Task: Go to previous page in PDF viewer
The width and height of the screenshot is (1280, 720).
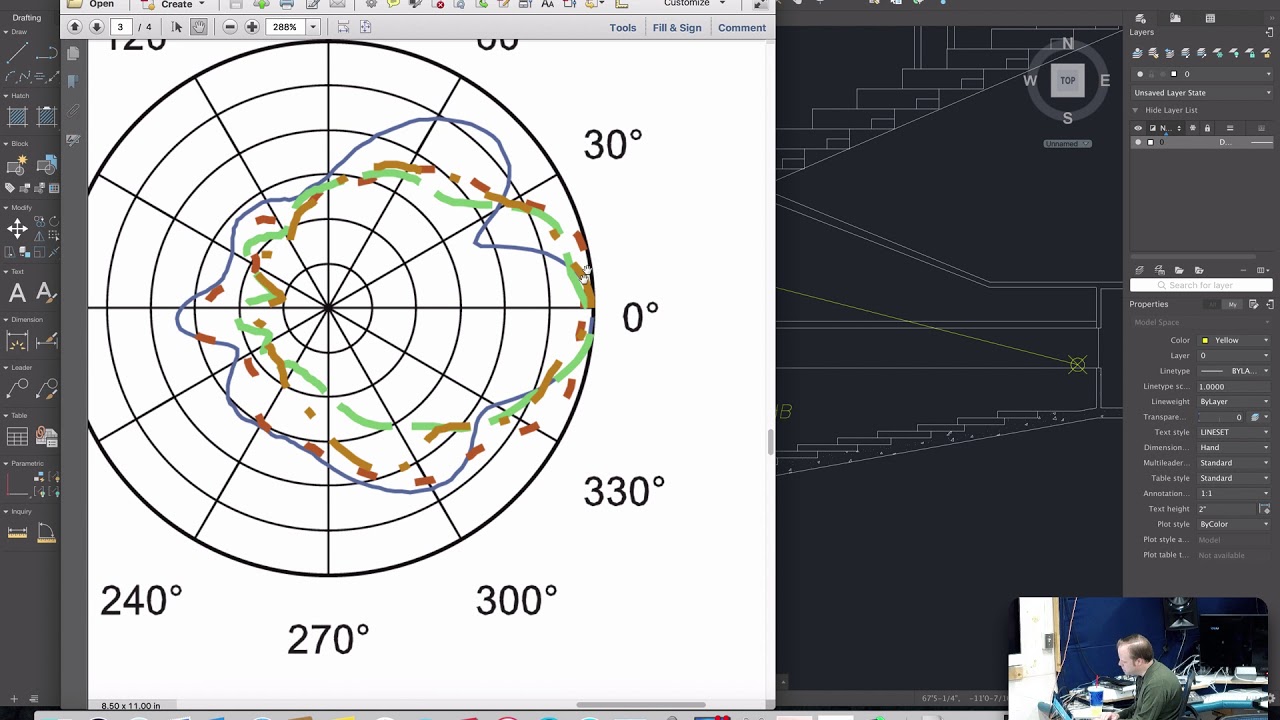Action: (75, 27)
